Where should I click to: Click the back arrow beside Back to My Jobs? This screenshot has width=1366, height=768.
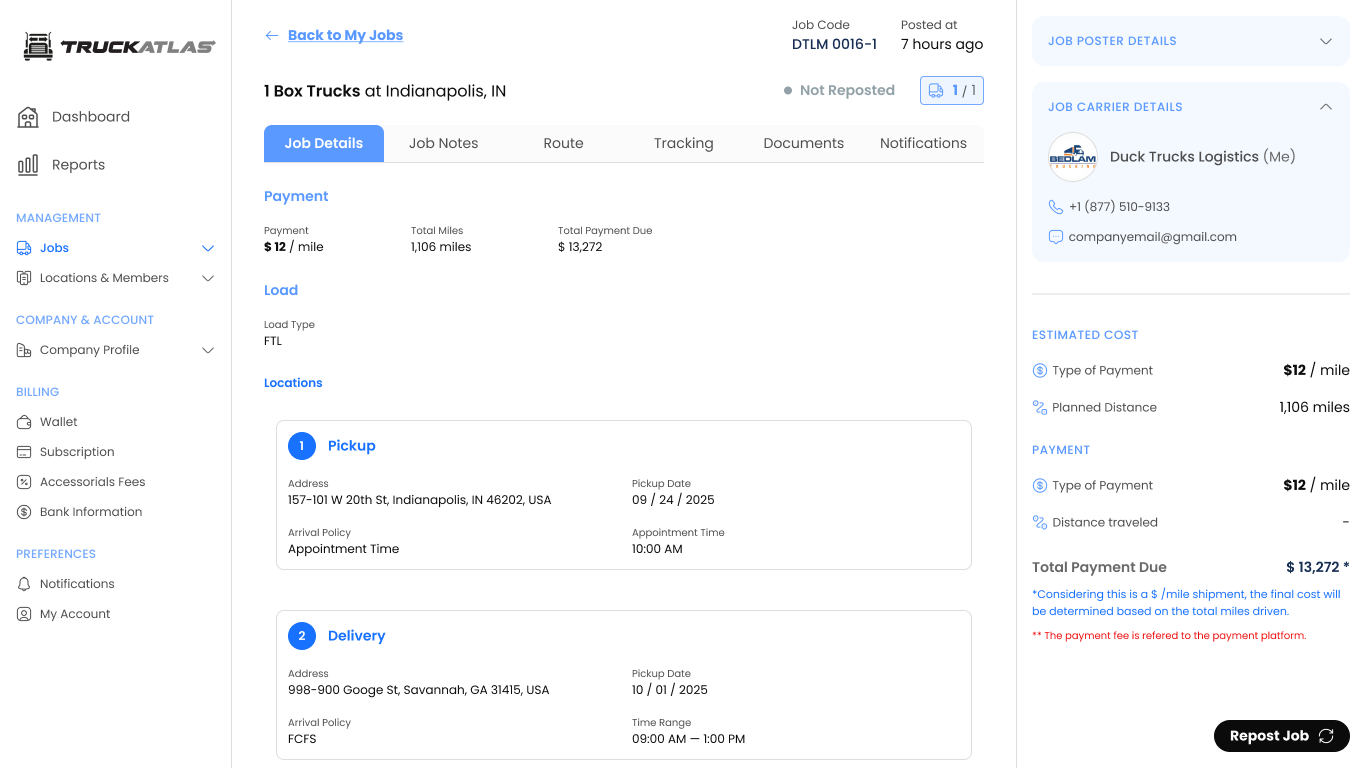[x=271, y=35]
